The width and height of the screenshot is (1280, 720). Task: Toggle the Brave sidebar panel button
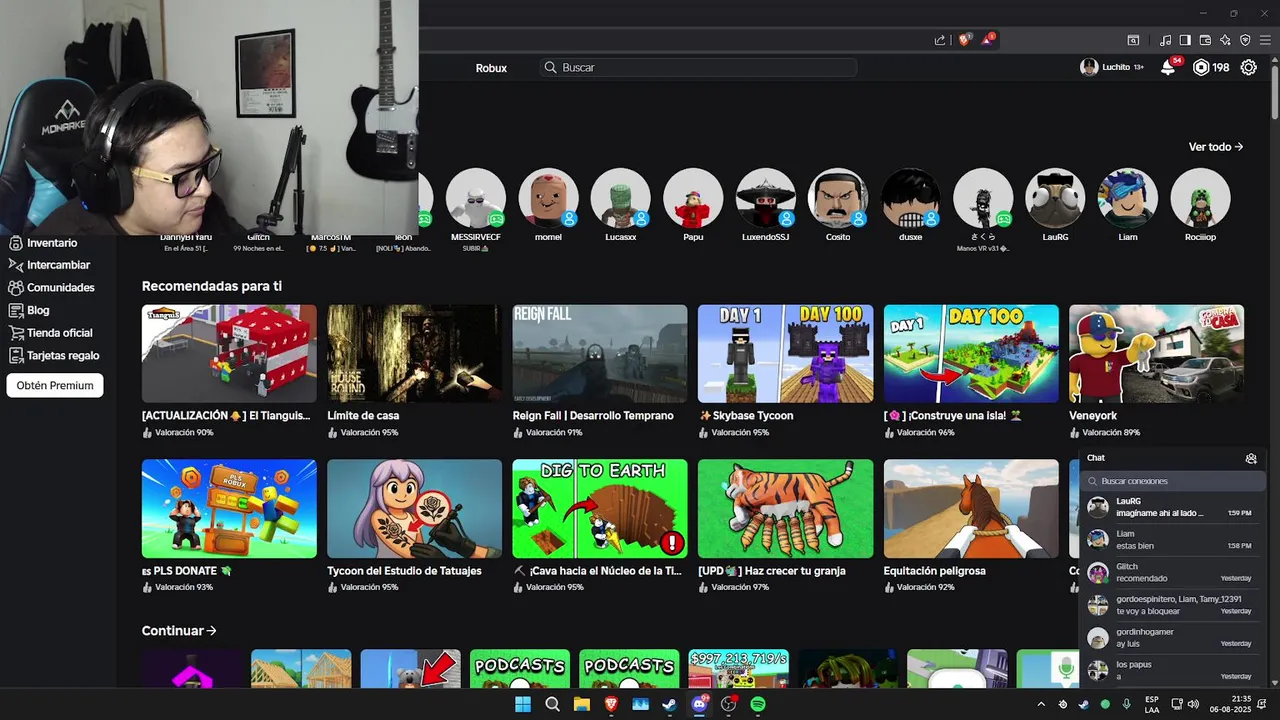(1185, 40)
